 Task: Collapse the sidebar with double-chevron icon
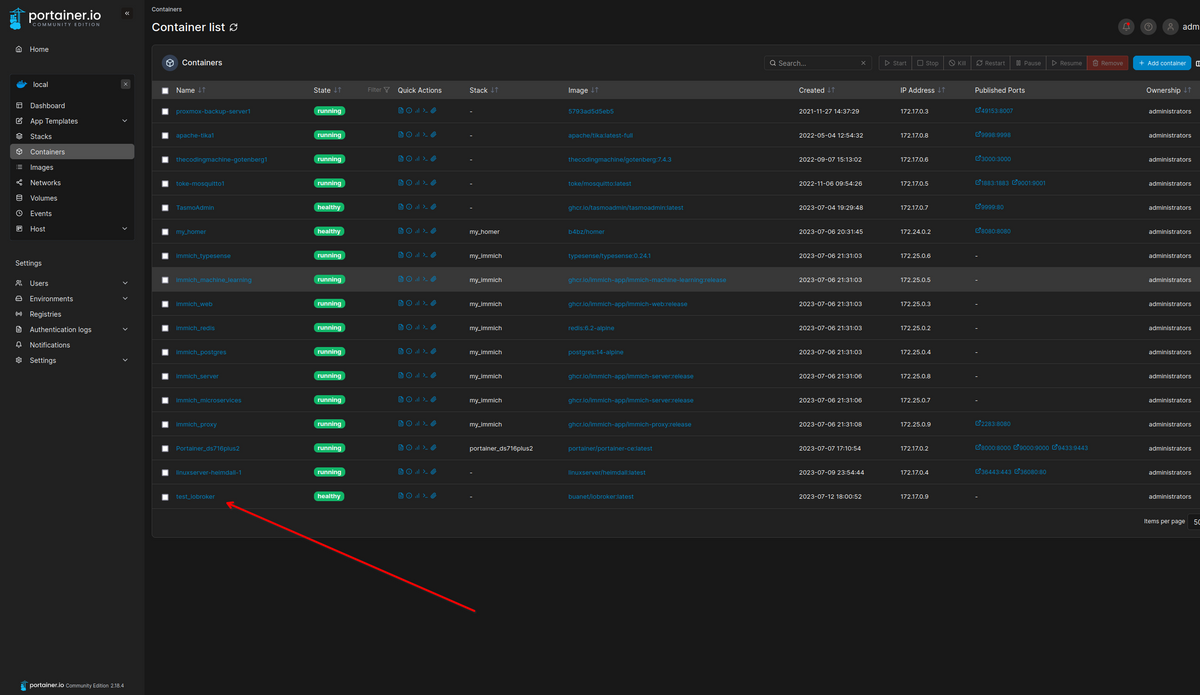click(x=127, y=14)
